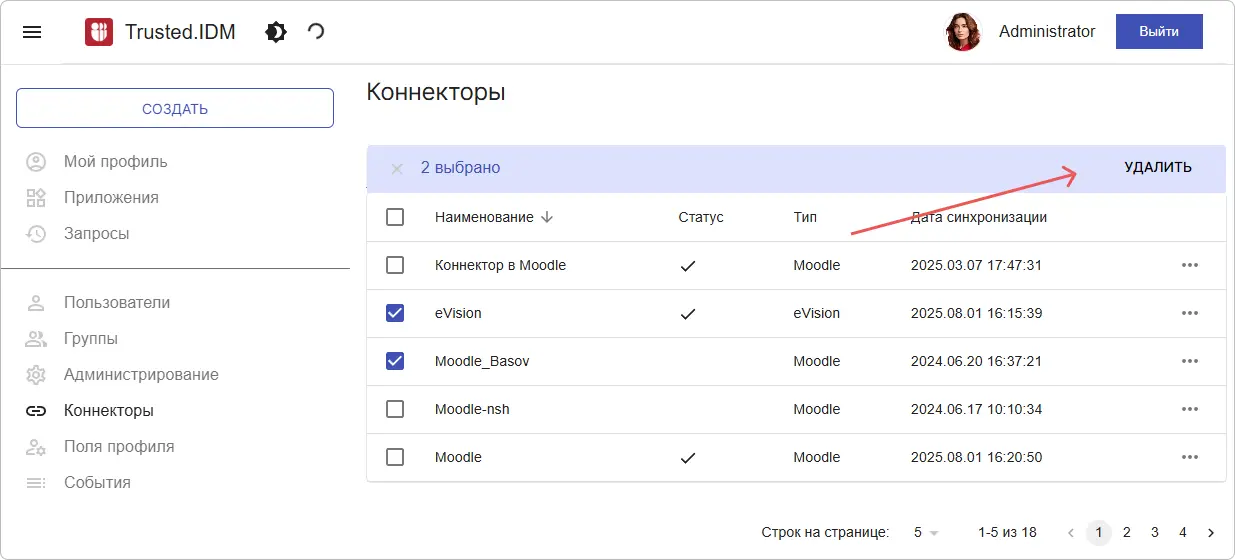Click the Статус column header
Image resolution: width=1235 pixels, height=560 pixels.
pyautogui.click(x=700, y=217)
